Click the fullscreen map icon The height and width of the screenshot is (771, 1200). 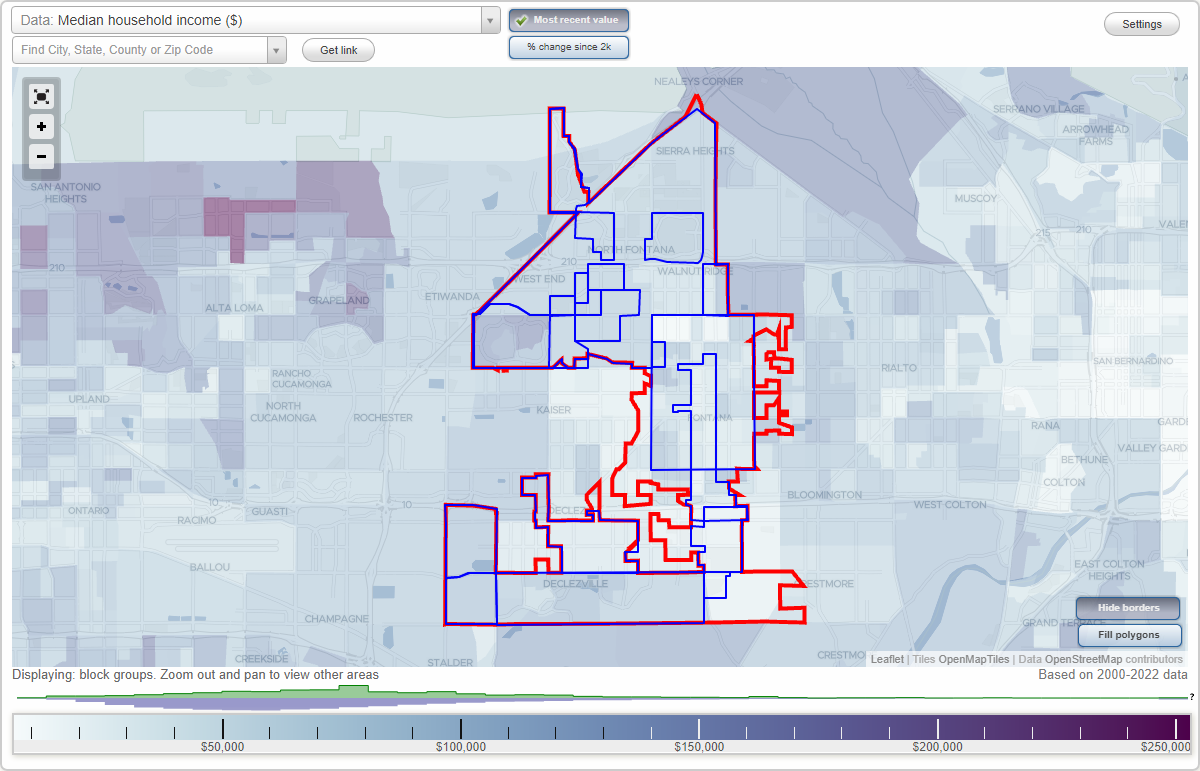41,96
